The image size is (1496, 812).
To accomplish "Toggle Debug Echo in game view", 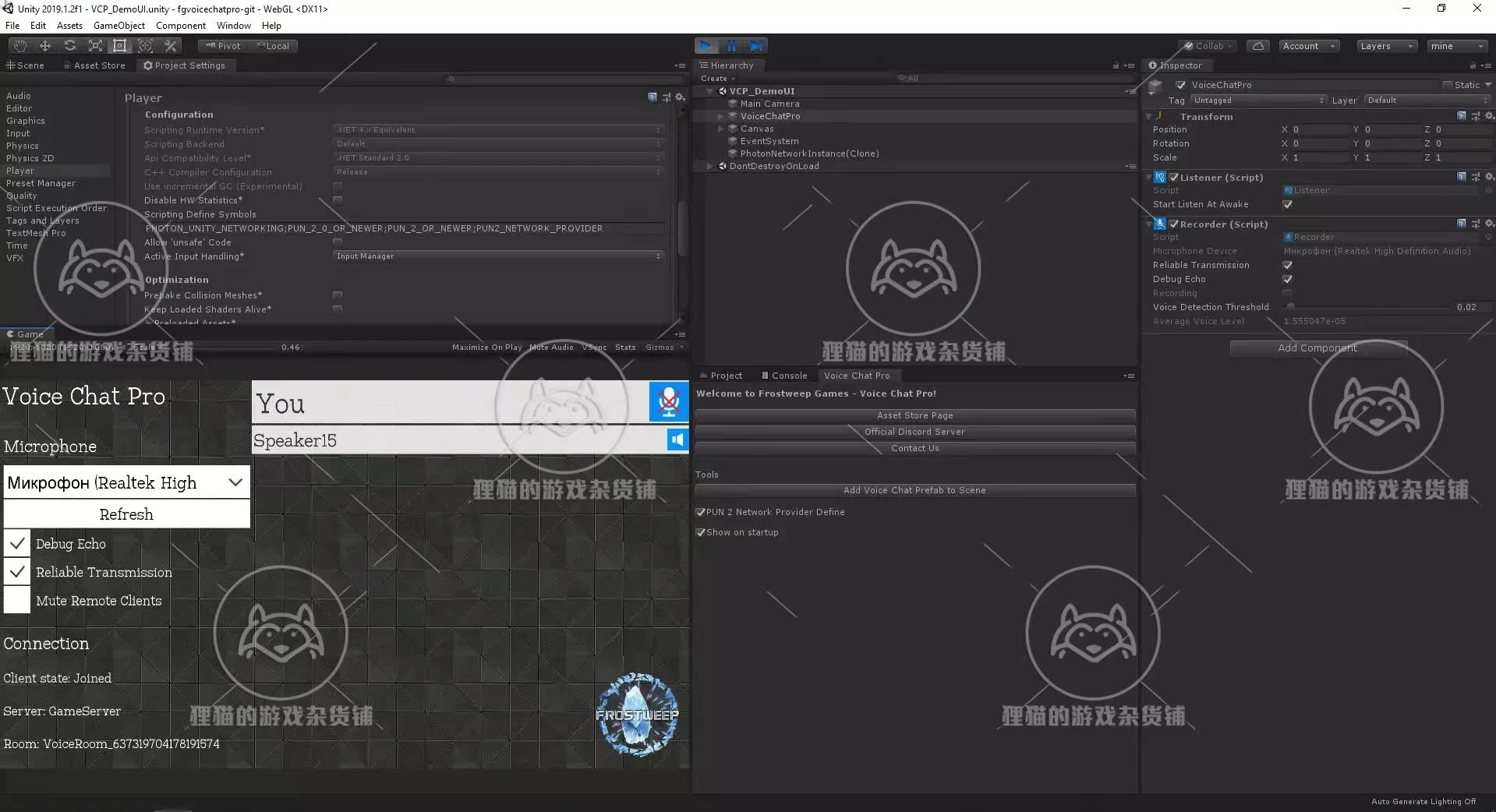I will pos(17,543).
